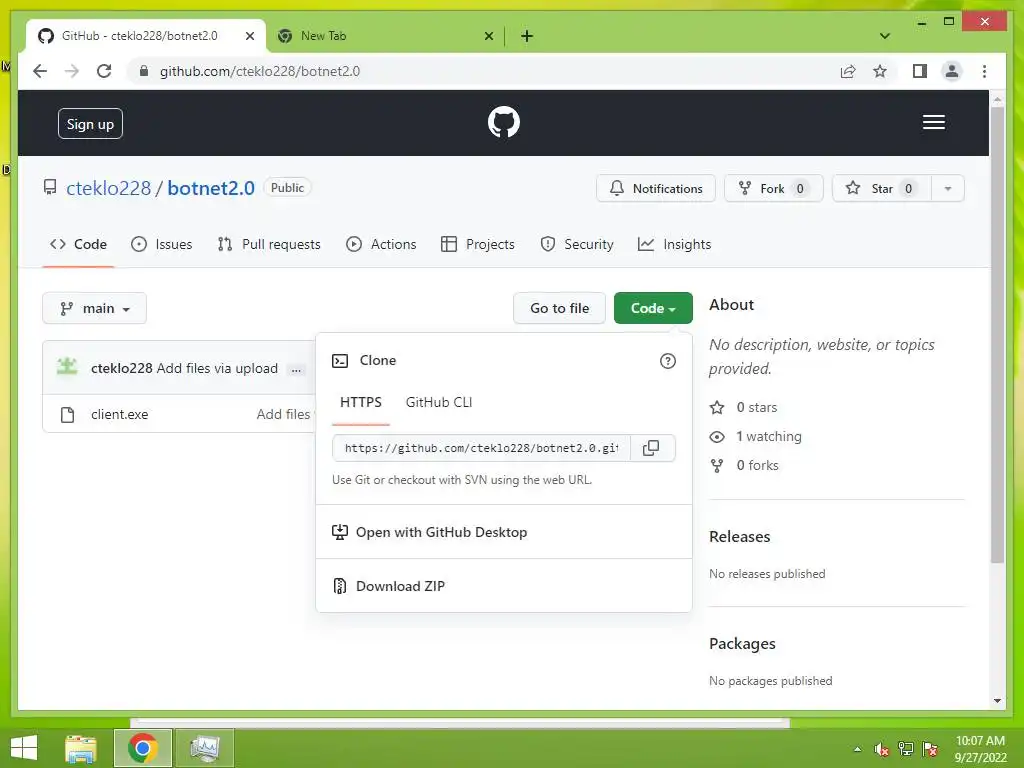Fork the repository

pyautogui.click(x=773, y=189)
